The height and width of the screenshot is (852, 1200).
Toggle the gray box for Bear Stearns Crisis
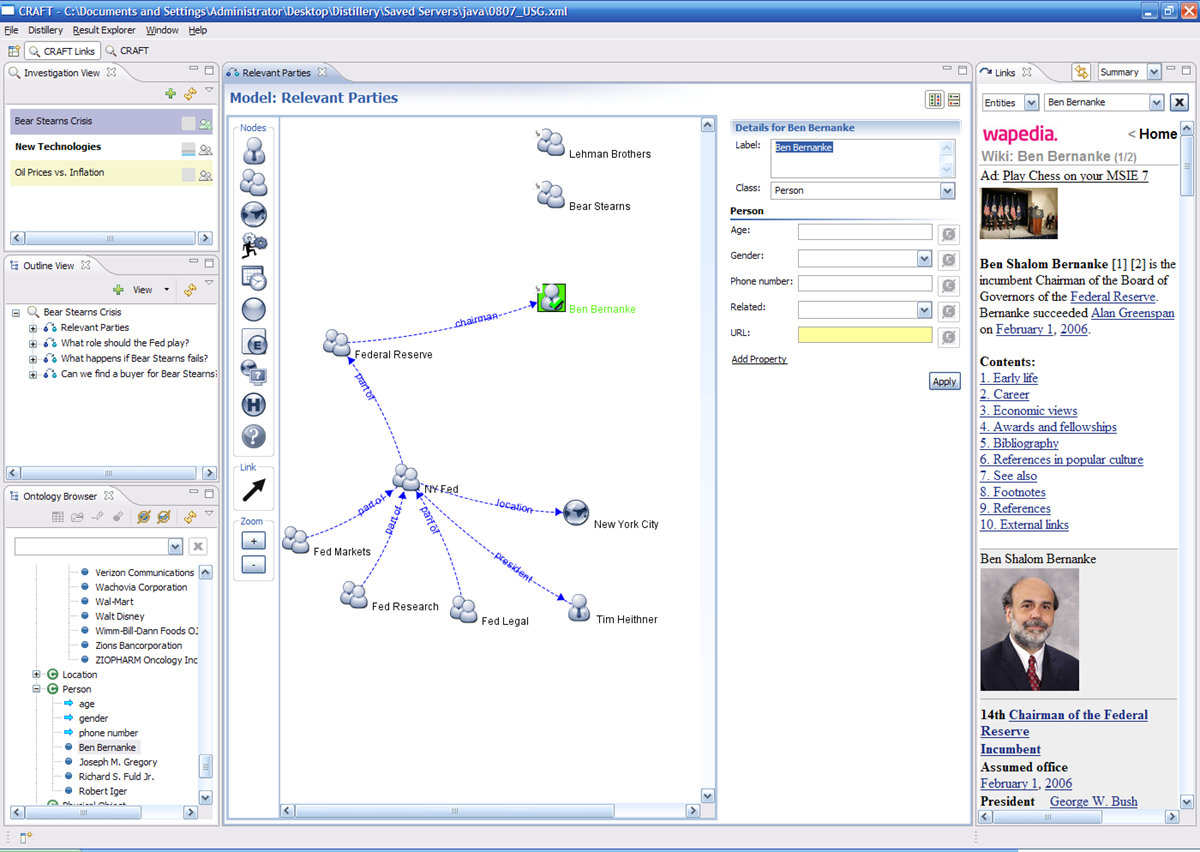pos(188,123)
